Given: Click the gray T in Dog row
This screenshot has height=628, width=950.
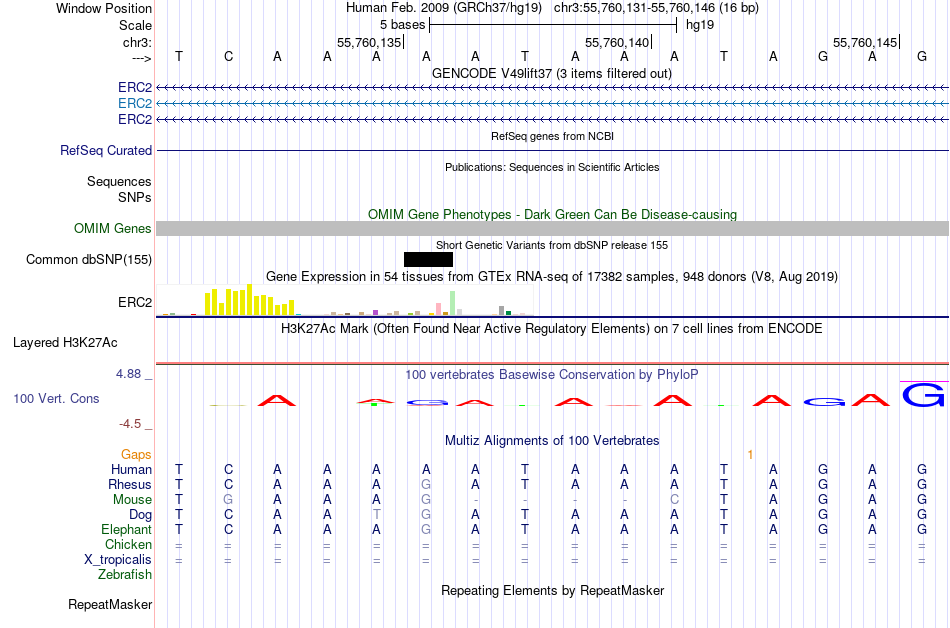Looking at the screenshot, I should tap(376, 514).
